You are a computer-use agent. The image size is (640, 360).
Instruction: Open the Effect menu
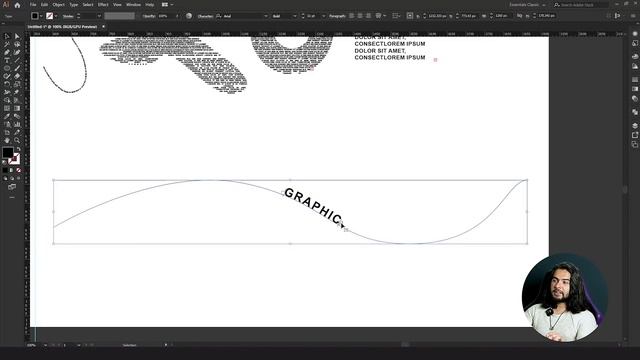coord(103,4)
